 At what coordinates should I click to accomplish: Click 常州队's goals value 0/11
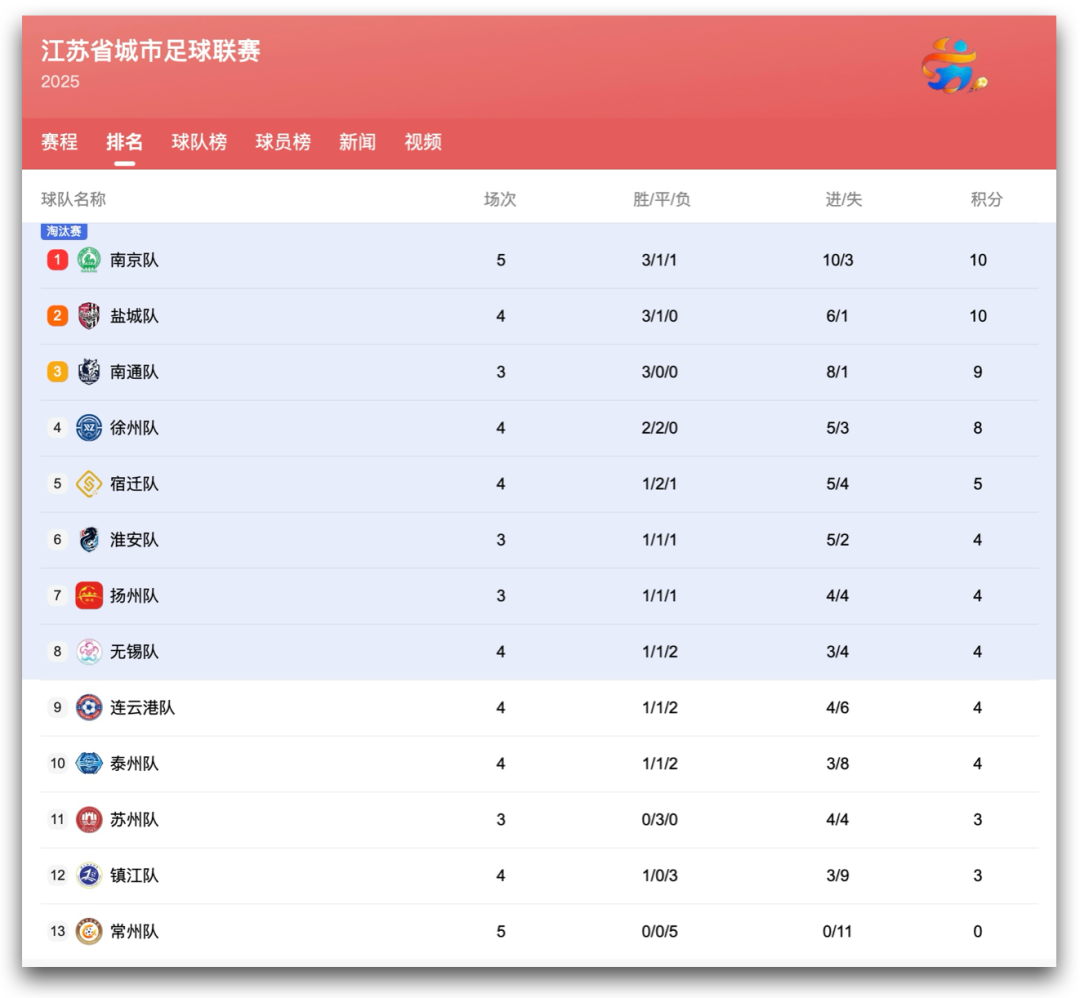(838, 931)
